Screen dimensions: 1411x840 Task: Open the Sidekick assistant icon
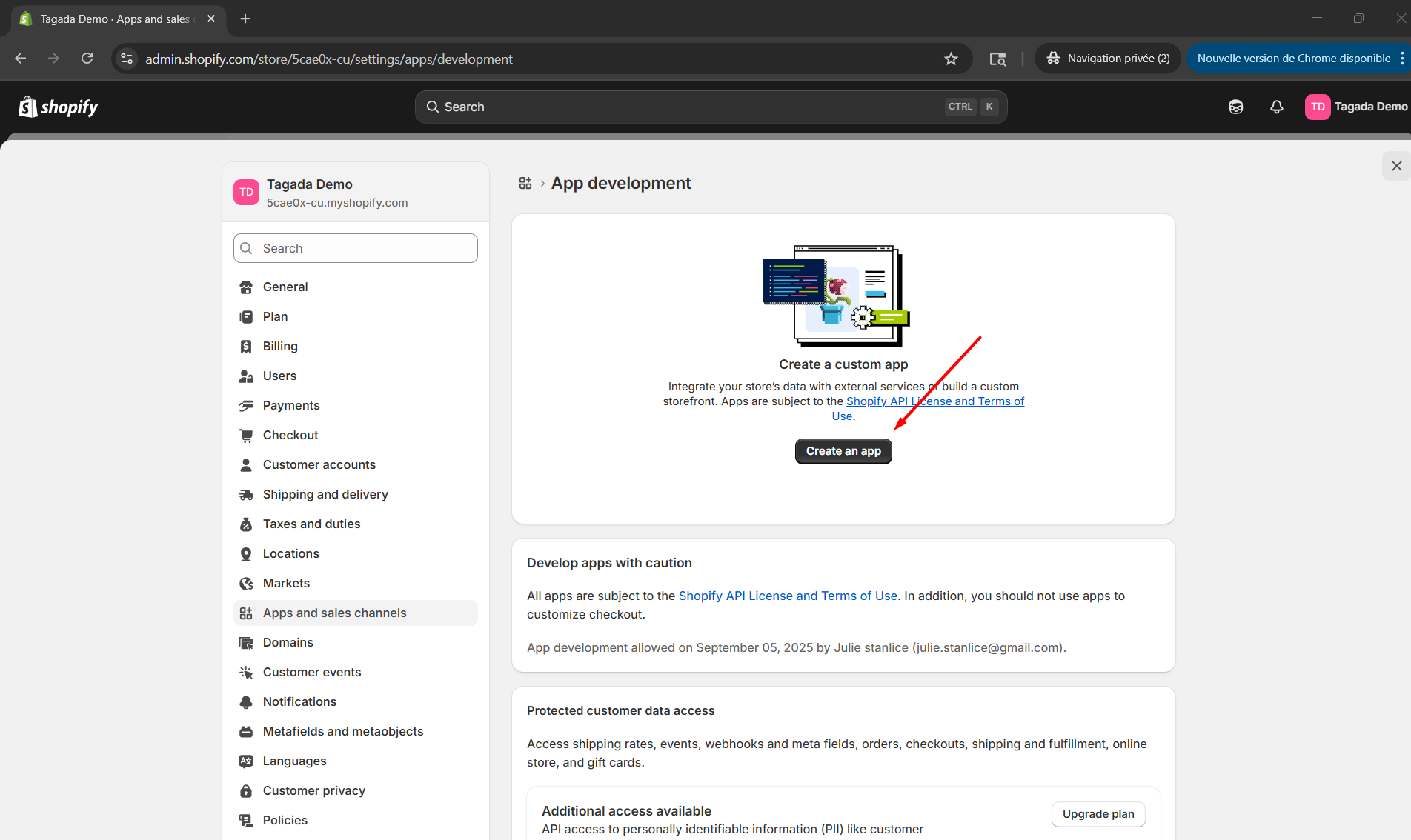1236,107
